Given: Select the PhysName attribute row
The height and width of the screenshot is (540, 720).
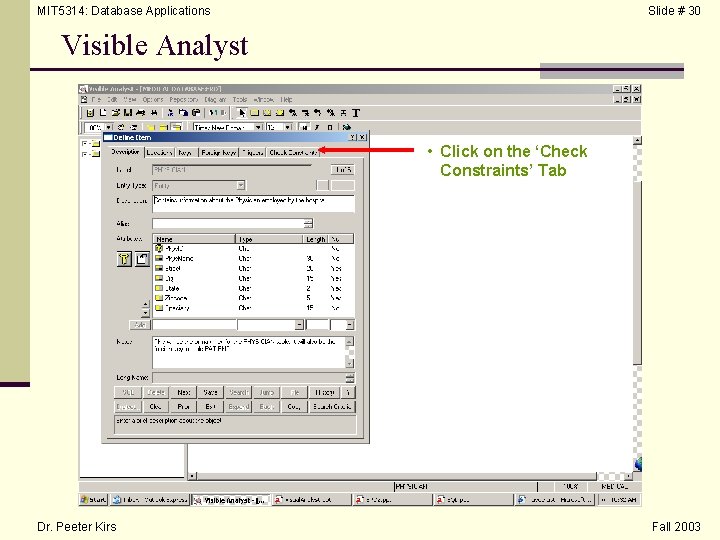Looking at the screenshot, I should (x=253, y=259).
